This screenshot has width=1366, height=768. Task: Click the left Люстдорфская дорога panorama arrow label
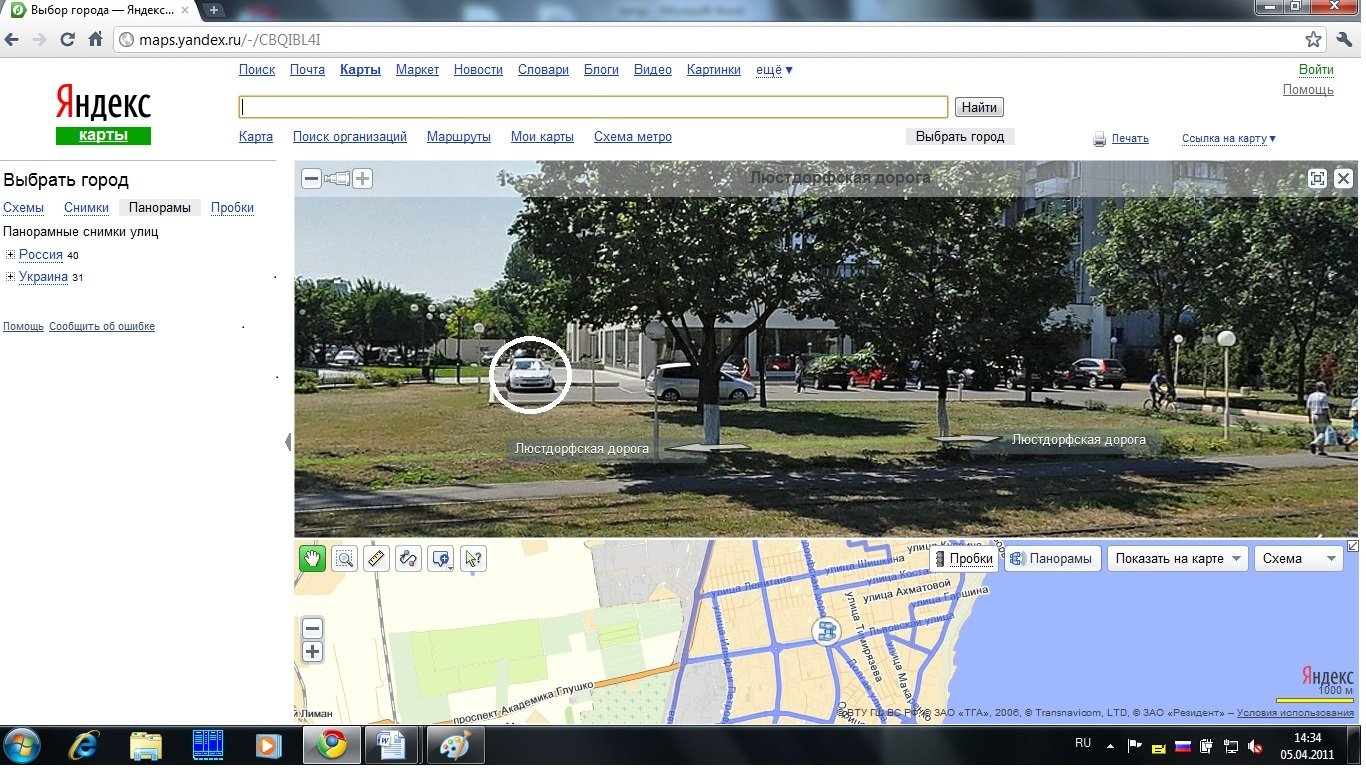pos(582,449)
